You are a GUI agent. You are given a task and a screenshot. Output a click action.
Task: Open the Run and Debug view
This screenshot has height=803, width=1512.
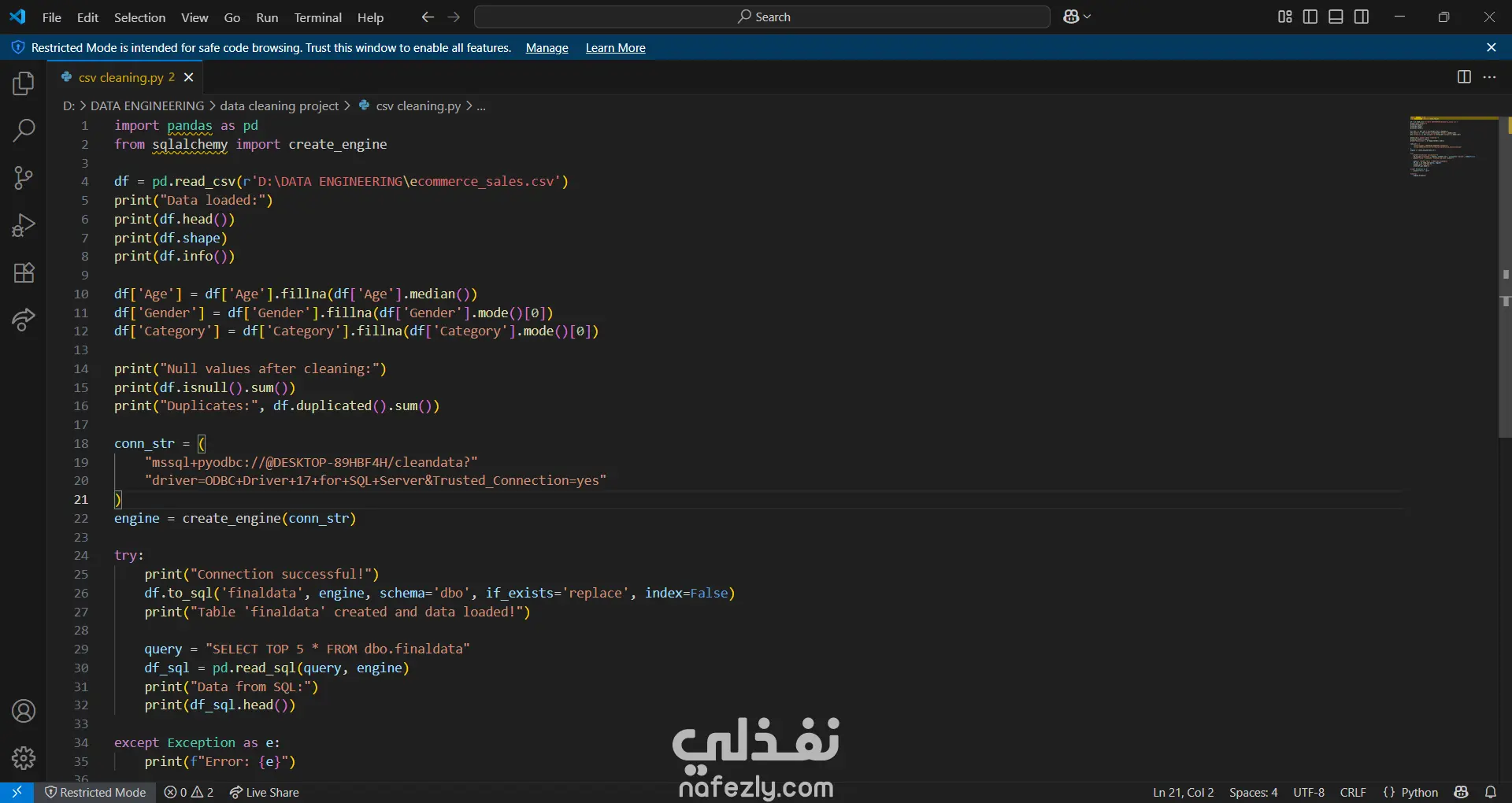(24, 225)
